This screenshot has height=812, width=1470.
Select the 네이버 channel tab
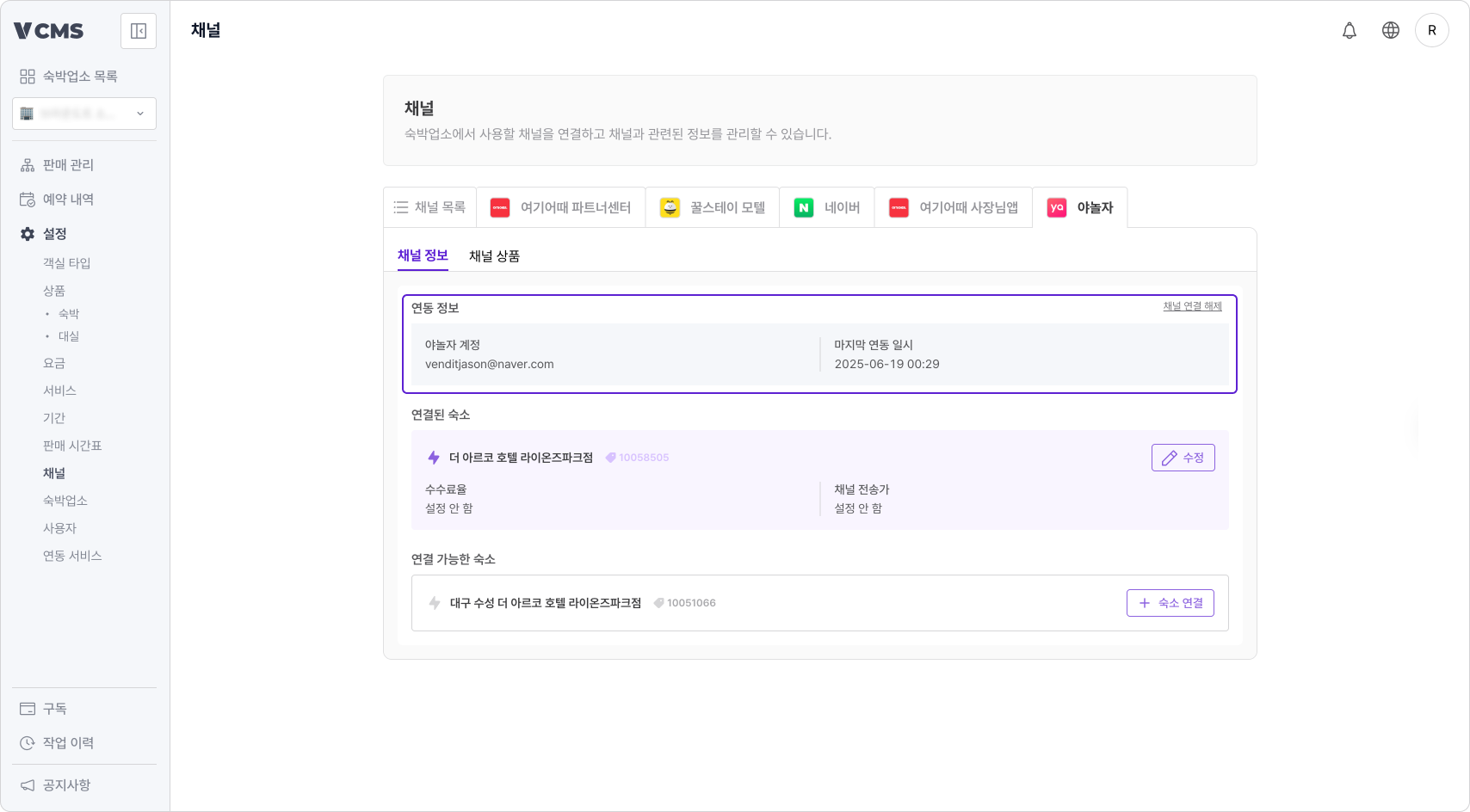tap(826, 207)
